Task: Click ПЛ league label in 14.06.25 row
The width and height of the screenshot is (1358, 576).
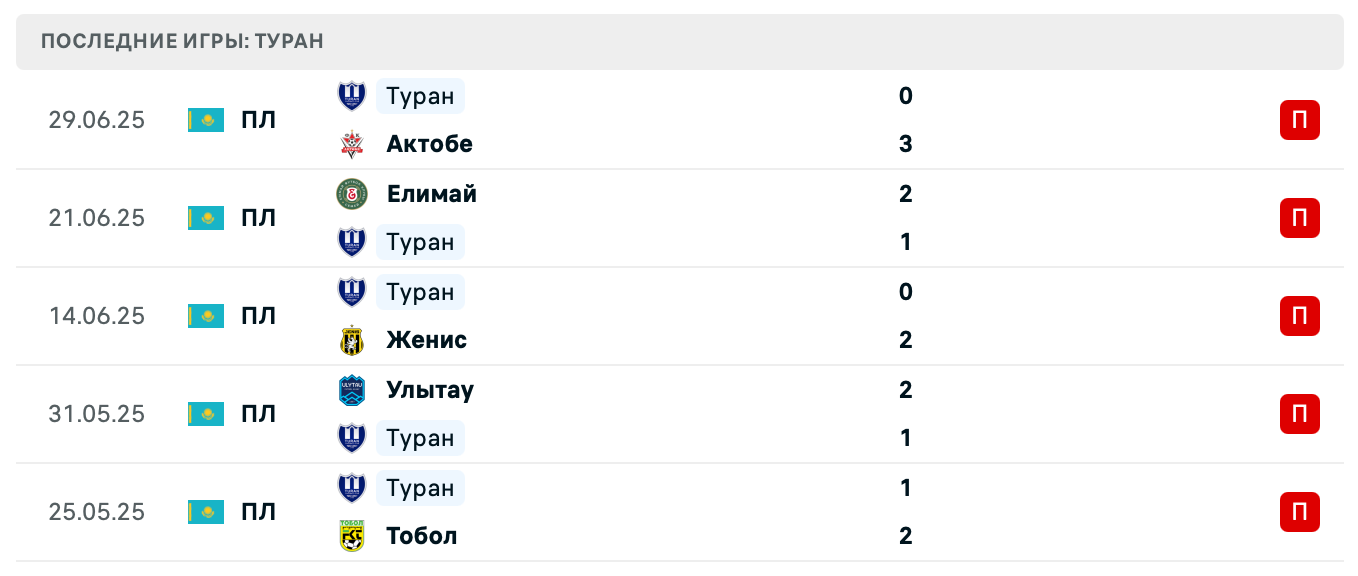Action: (258, 316)
